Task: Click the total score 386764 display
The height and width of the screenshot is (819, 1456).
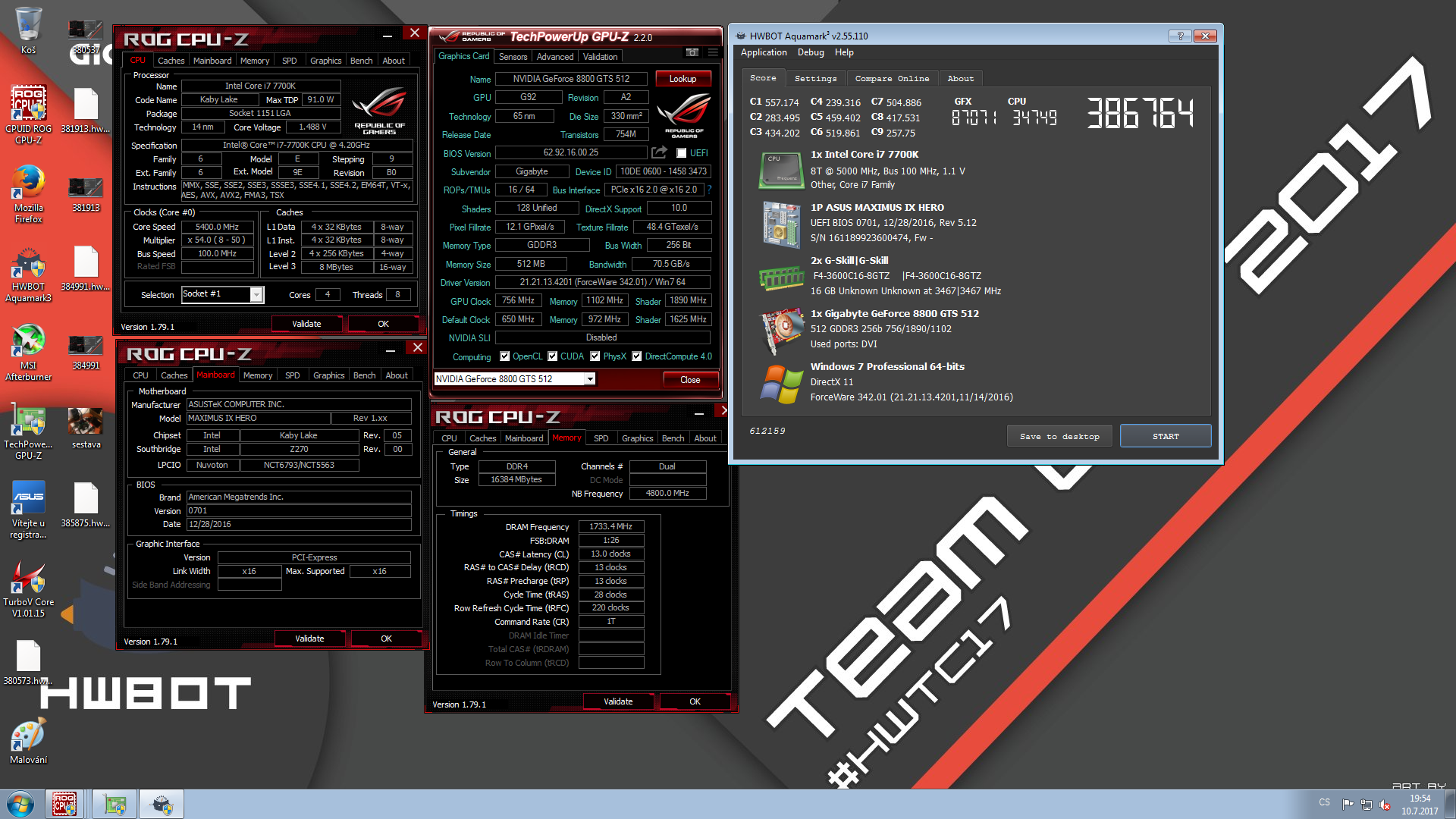Action: (1140, 113)
